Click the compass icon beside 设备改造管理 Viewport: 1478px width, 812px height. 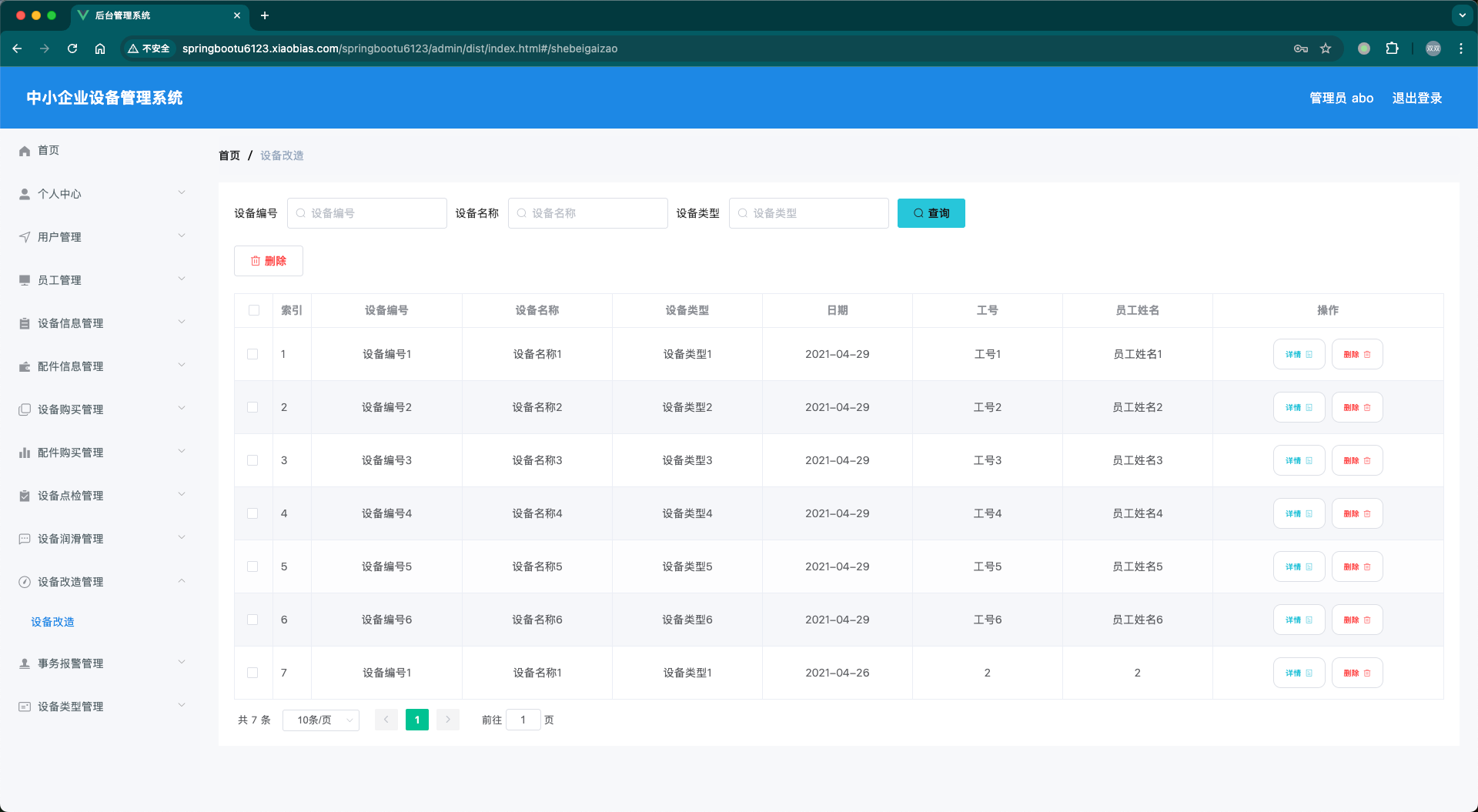click(x=25, y=582)
